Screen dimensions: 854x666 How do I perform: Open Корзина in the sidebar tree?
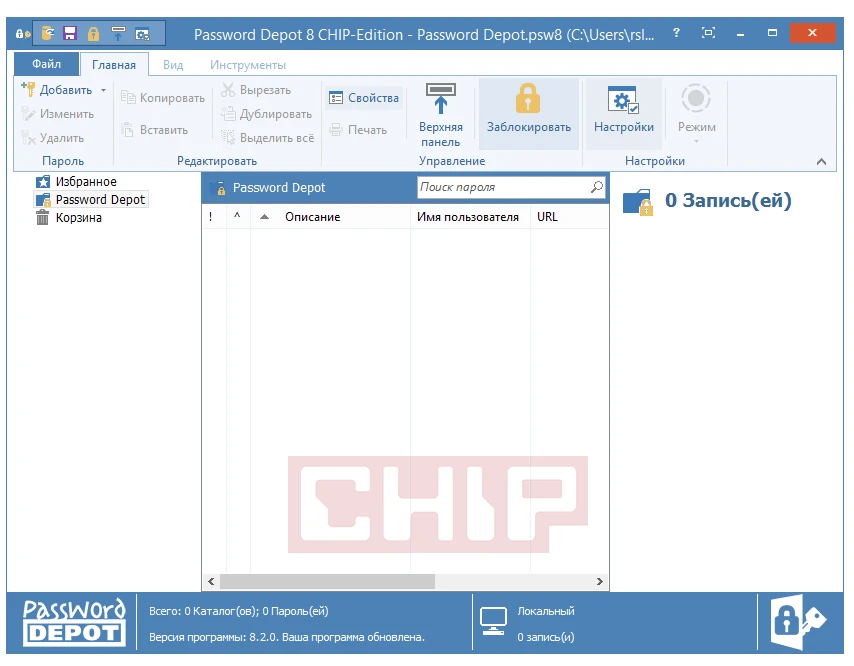click(x=78, y=218)
